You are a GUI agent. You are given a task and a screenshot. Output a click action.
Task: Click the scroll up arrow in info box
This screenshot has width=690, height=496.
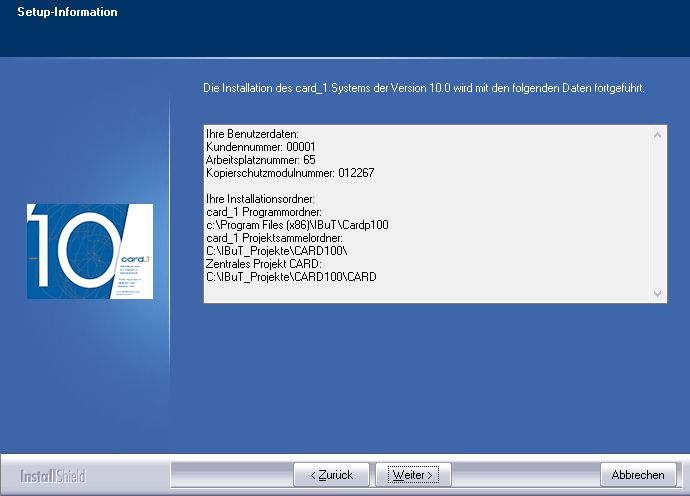pos(657,136)
